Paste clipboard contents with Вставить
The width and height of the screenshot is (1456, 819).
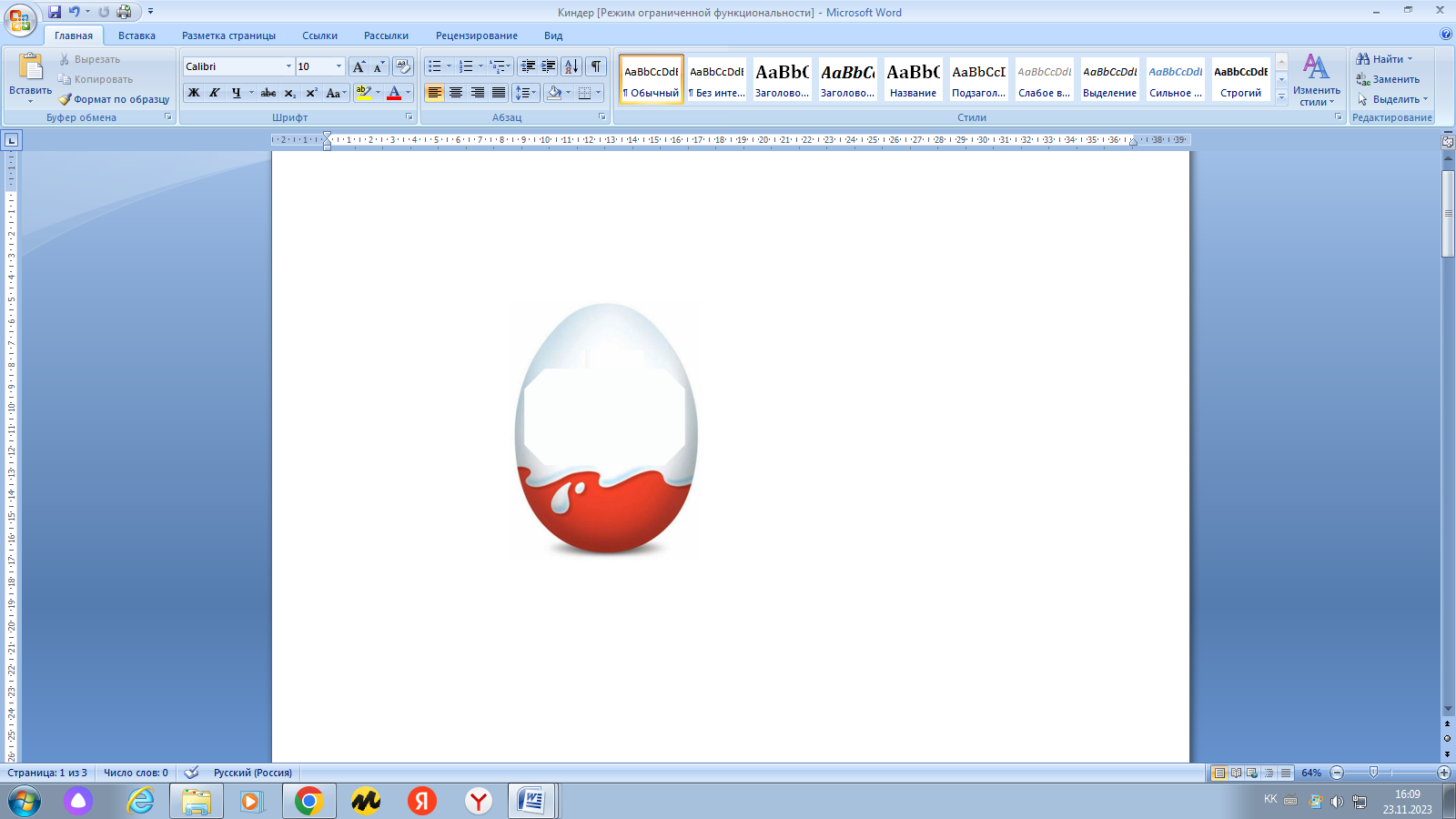30,77
